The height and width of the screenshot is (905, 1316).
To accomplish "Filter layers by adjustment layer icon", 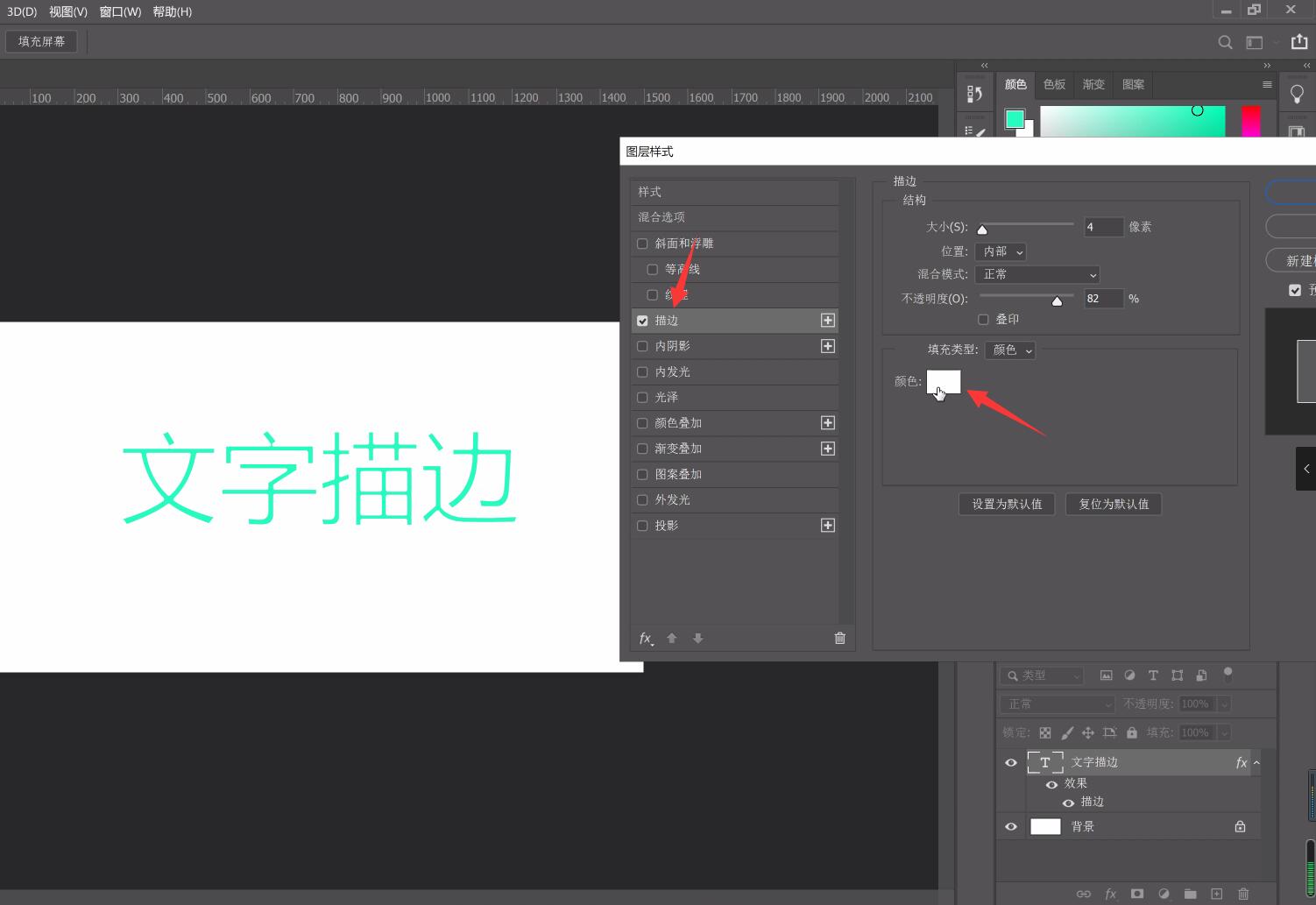I will coord(1129,675).
